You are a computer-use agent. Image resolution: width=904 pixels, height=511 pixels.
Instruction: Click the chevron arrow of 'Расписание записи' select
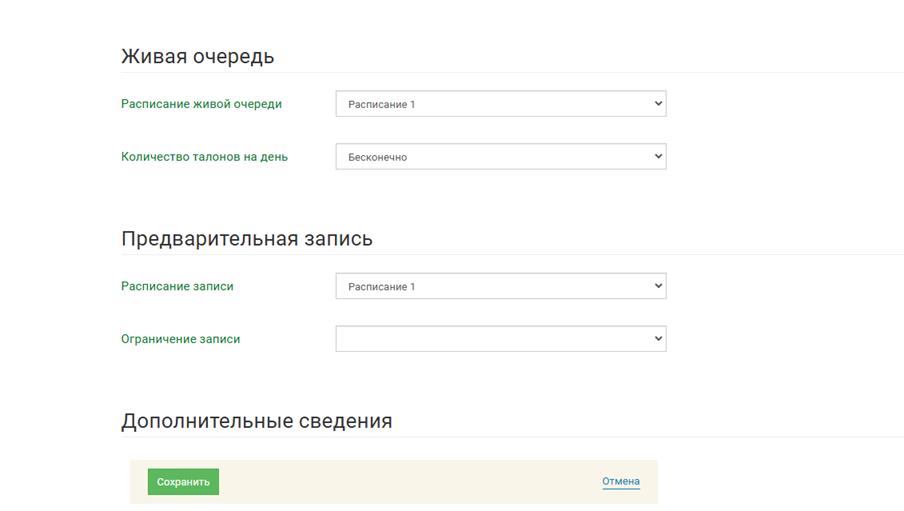tap(657, 287)
